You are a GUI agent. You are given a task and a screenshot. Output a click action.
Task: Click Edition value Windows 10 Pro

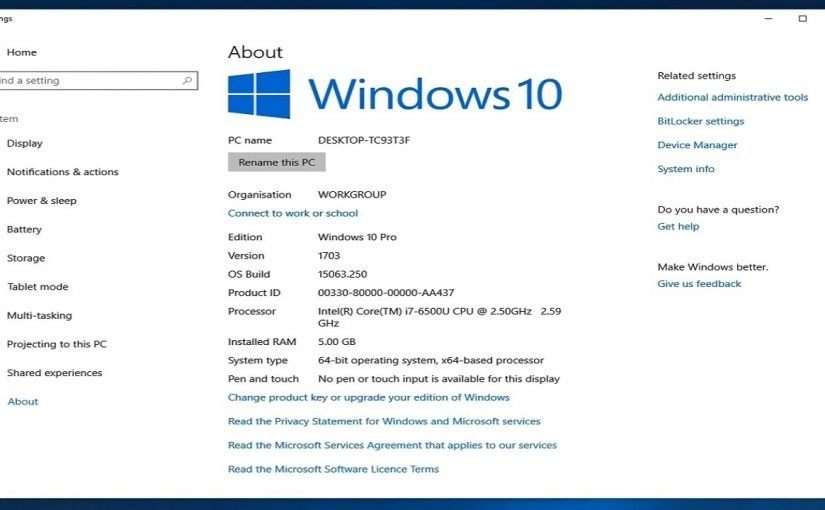click(357, 237)
